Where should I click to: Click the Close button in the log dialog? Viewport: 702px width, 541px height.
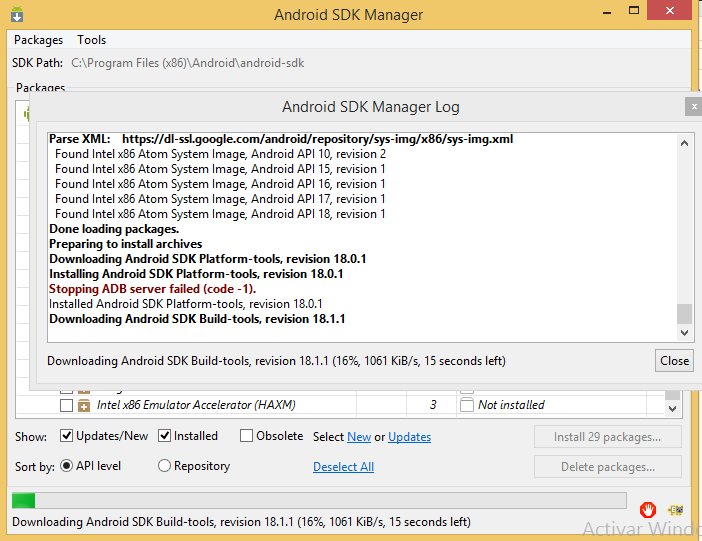point(674,361)
